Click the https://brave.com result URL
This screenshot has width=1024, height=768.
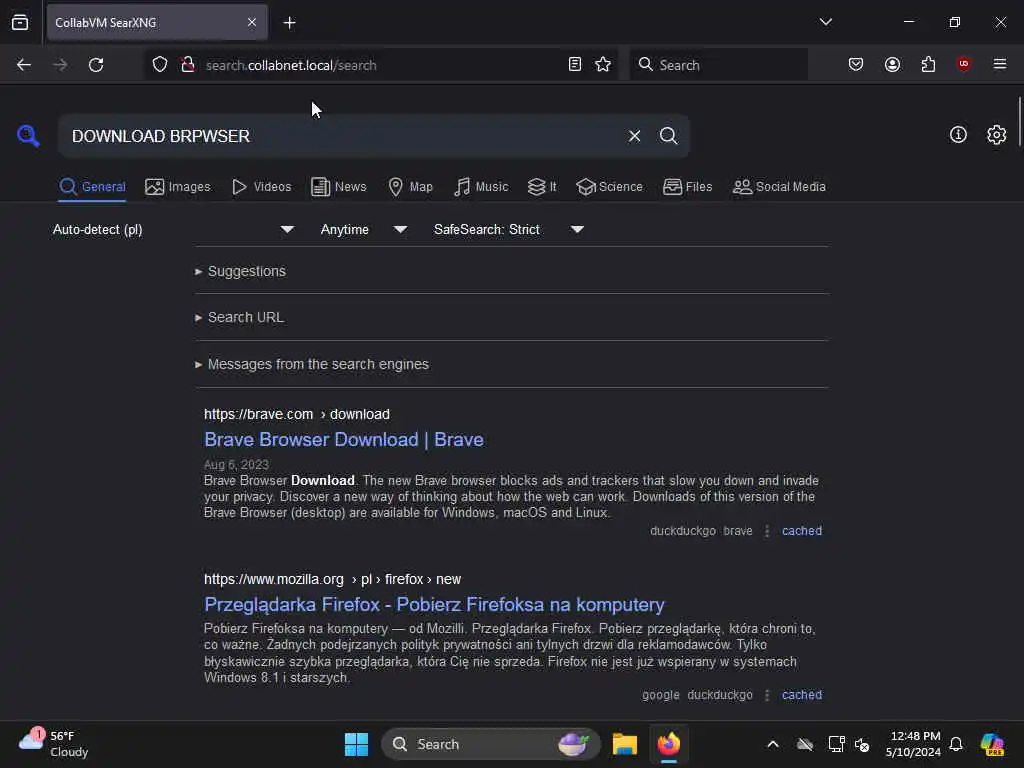click(x=296, y=414)
